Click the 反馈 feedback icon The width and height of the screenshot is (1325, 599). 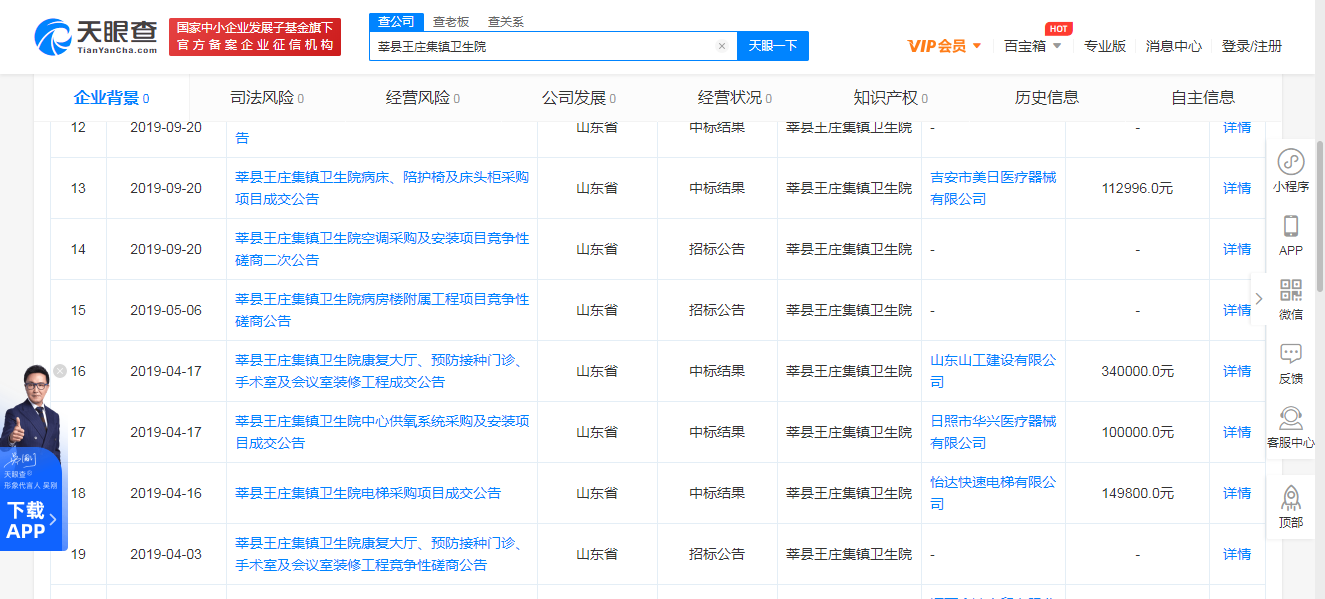[1290, 355]
